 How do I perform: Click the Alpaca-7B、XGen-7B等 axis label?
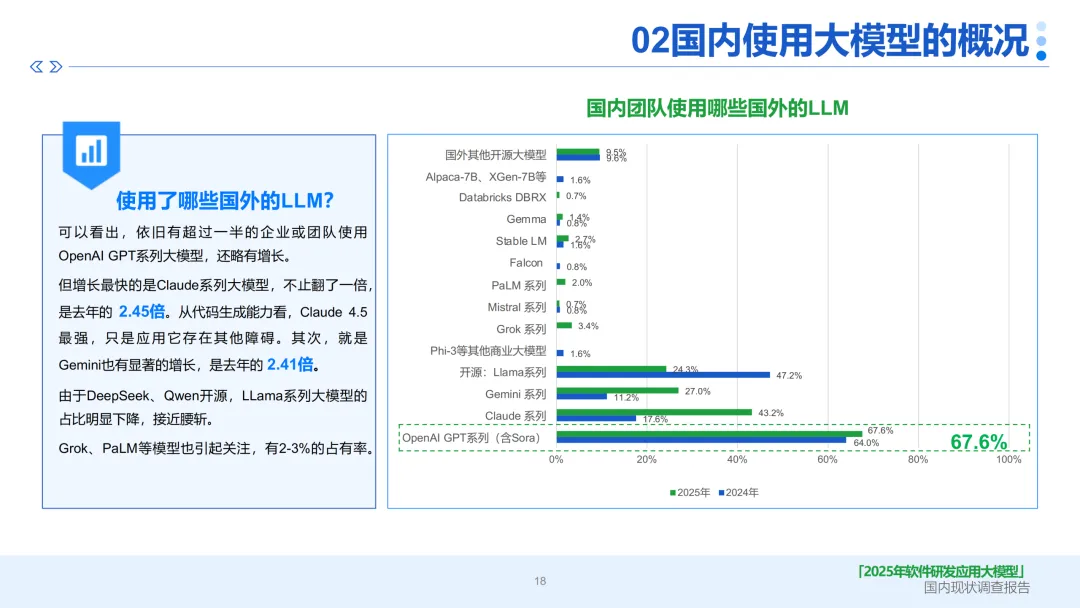486,177
